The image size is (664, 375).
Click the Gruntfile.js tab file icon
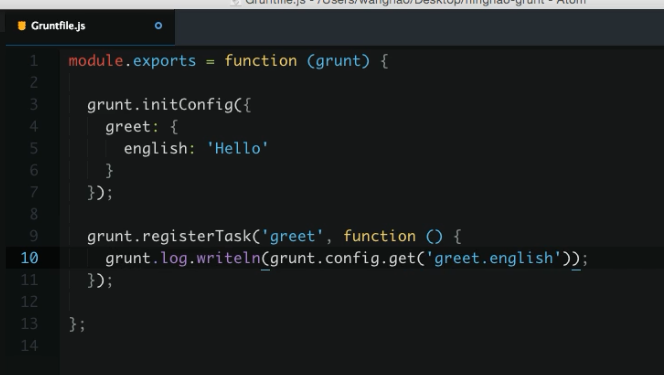tap(22, 26)
